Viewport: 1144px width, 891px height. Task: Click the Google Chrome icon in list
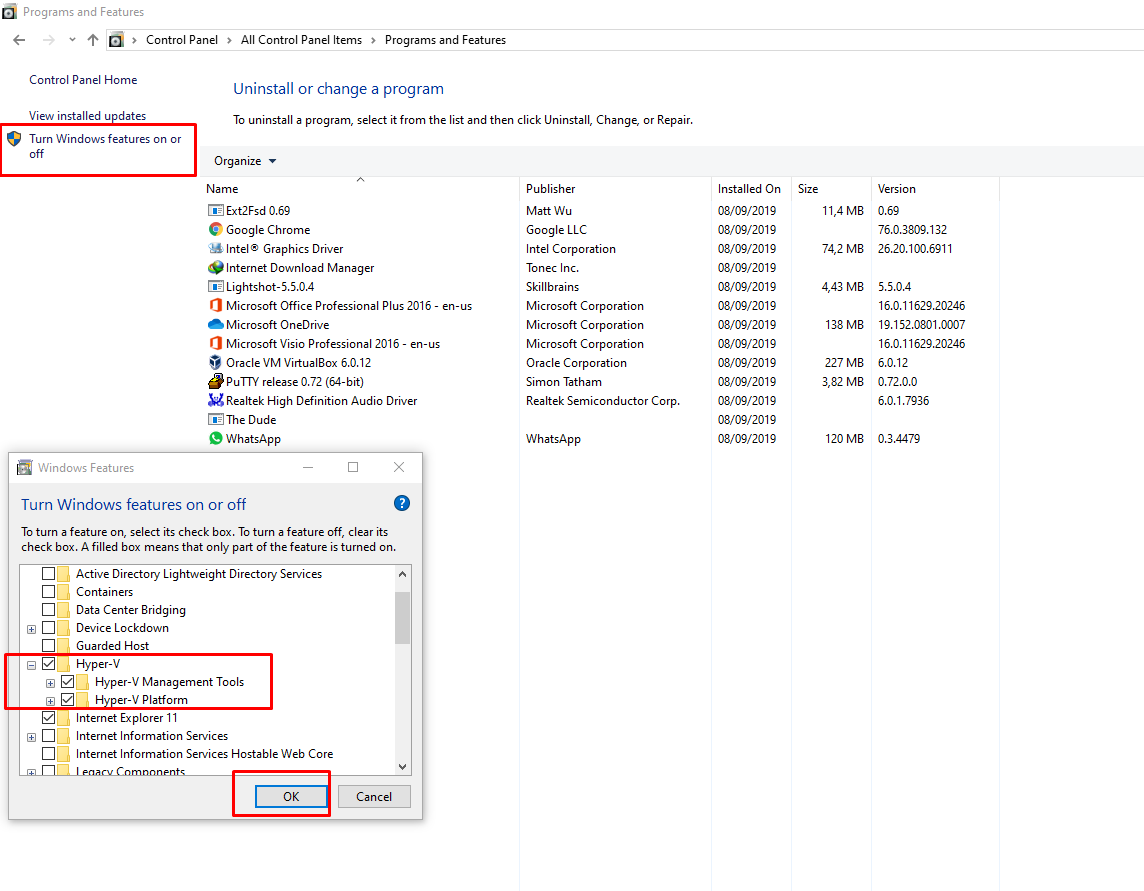(215, 229)
